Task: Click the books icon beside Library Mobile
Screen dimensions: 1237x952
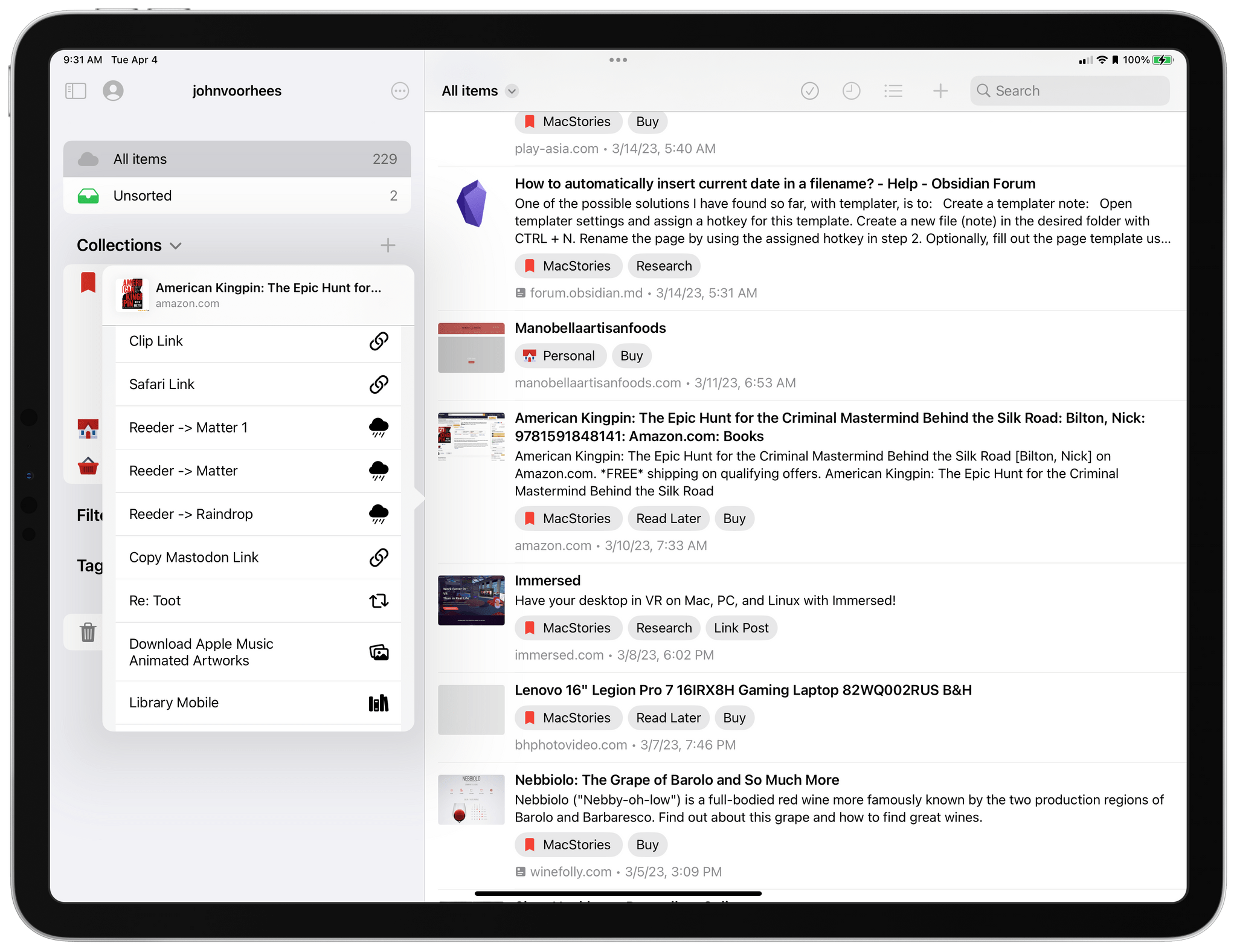Action: pyautogui.click(x=379, y=703)
